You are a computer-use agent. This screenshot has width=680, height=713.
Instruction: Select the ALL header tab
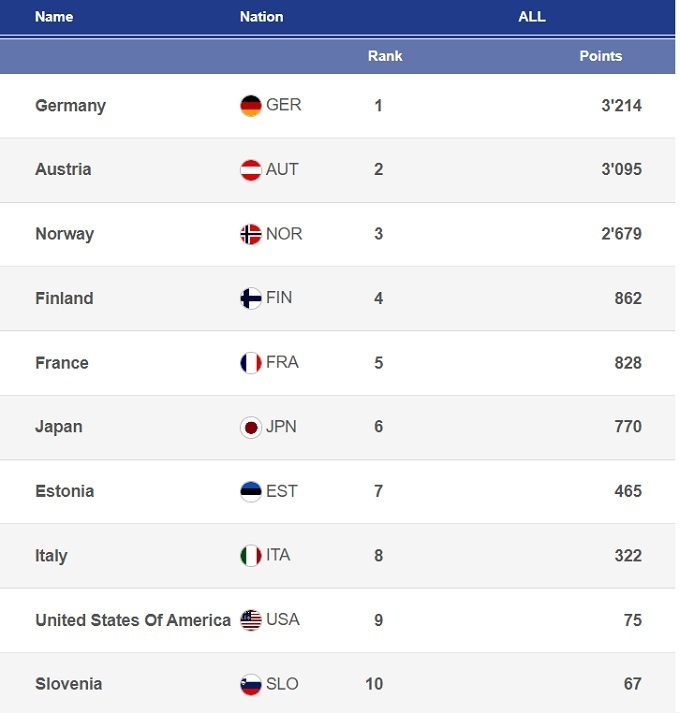point(532,17)
